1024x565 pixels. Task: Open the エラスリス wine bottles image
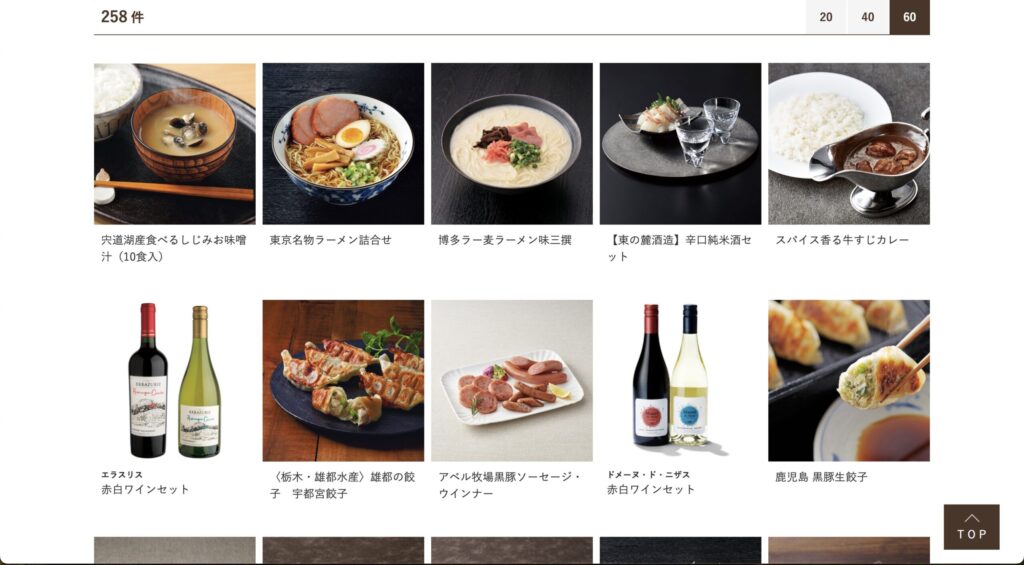pyautogui.click(x=174, y=381)
